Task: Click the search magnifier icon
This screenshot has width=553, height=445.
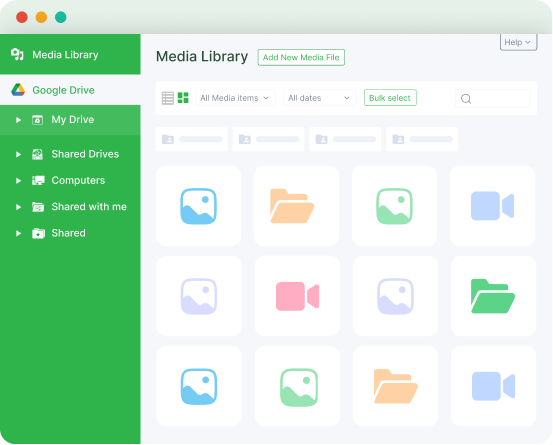Action: (466, 99)
